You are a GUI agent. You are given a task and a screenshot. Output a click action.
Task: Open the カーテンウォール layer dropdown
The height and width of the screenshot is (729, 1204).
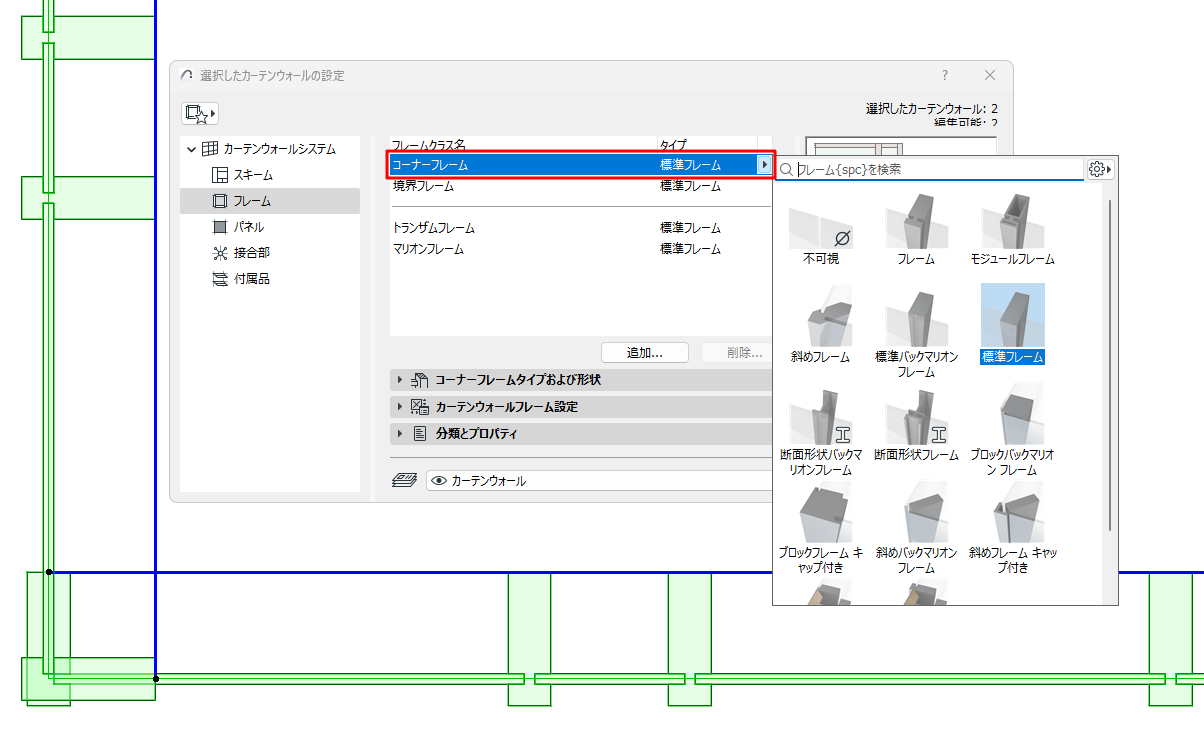599,481
